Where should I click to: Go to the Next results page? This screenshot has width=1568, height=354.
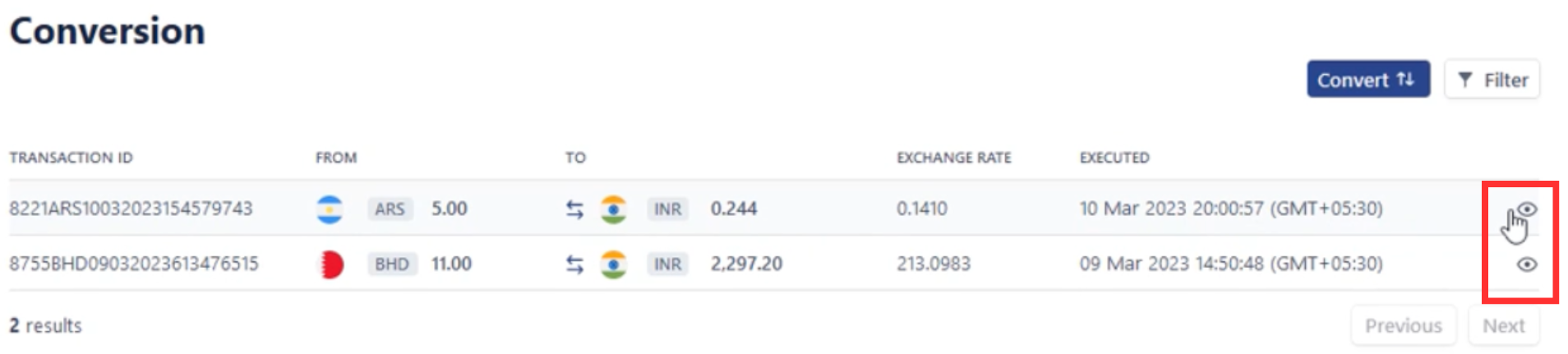1503,326
